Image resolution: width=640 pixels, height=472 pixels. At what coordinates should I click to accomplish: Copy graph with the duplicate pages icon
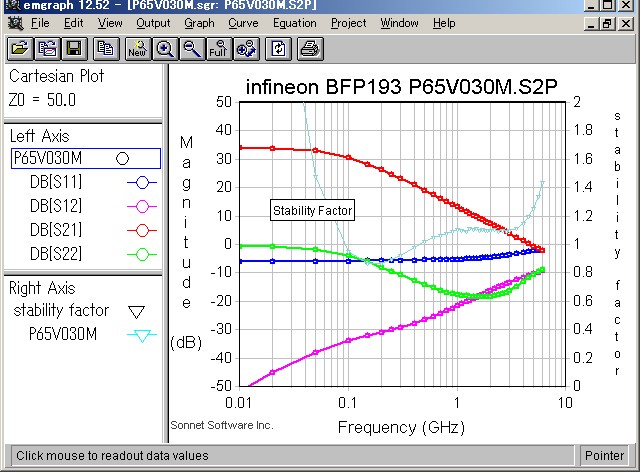click(x=106, y=49)
